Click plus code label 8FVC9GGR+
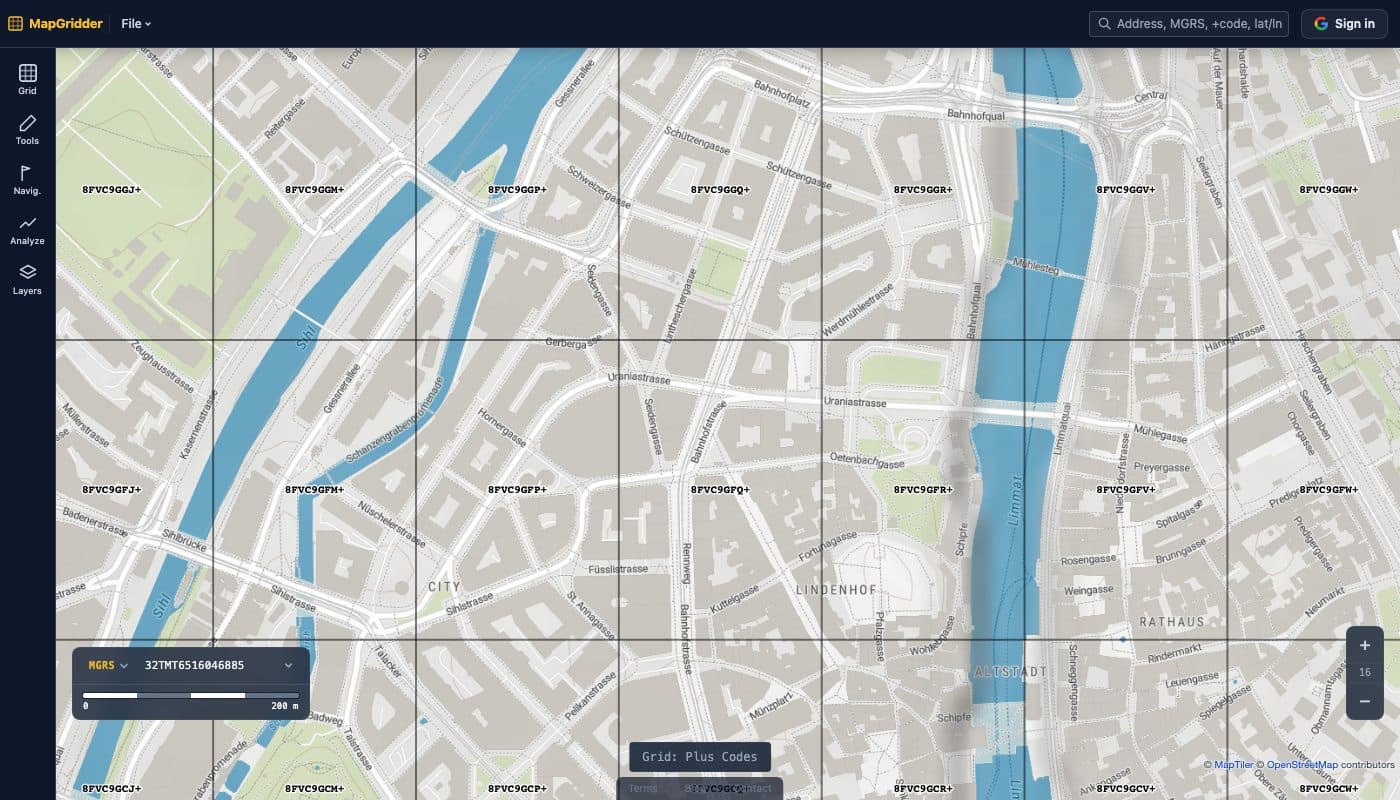Image resolution: width=1400 pixels, height=800 pixels. tap(923, 189)
